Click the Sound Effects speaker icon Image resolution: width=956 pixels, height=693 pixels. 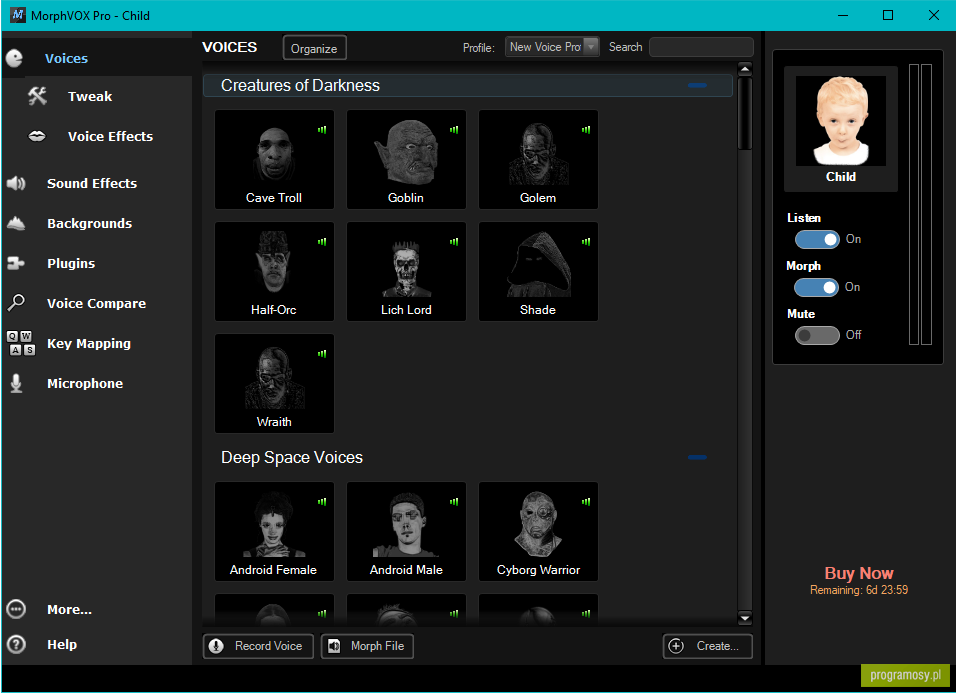[16, 183]
